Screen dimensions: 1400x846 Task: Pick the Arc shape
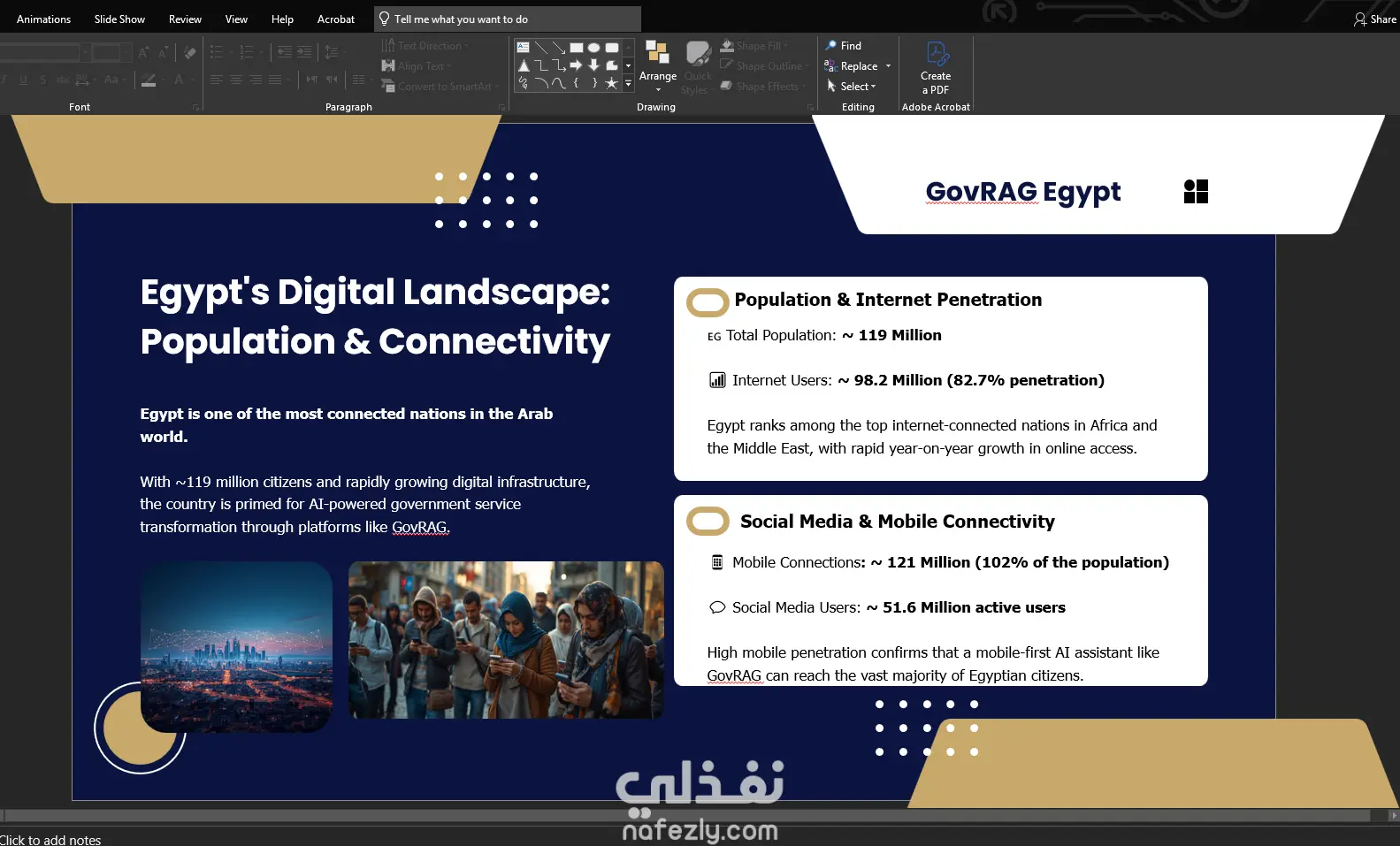(x=540, y=83)
